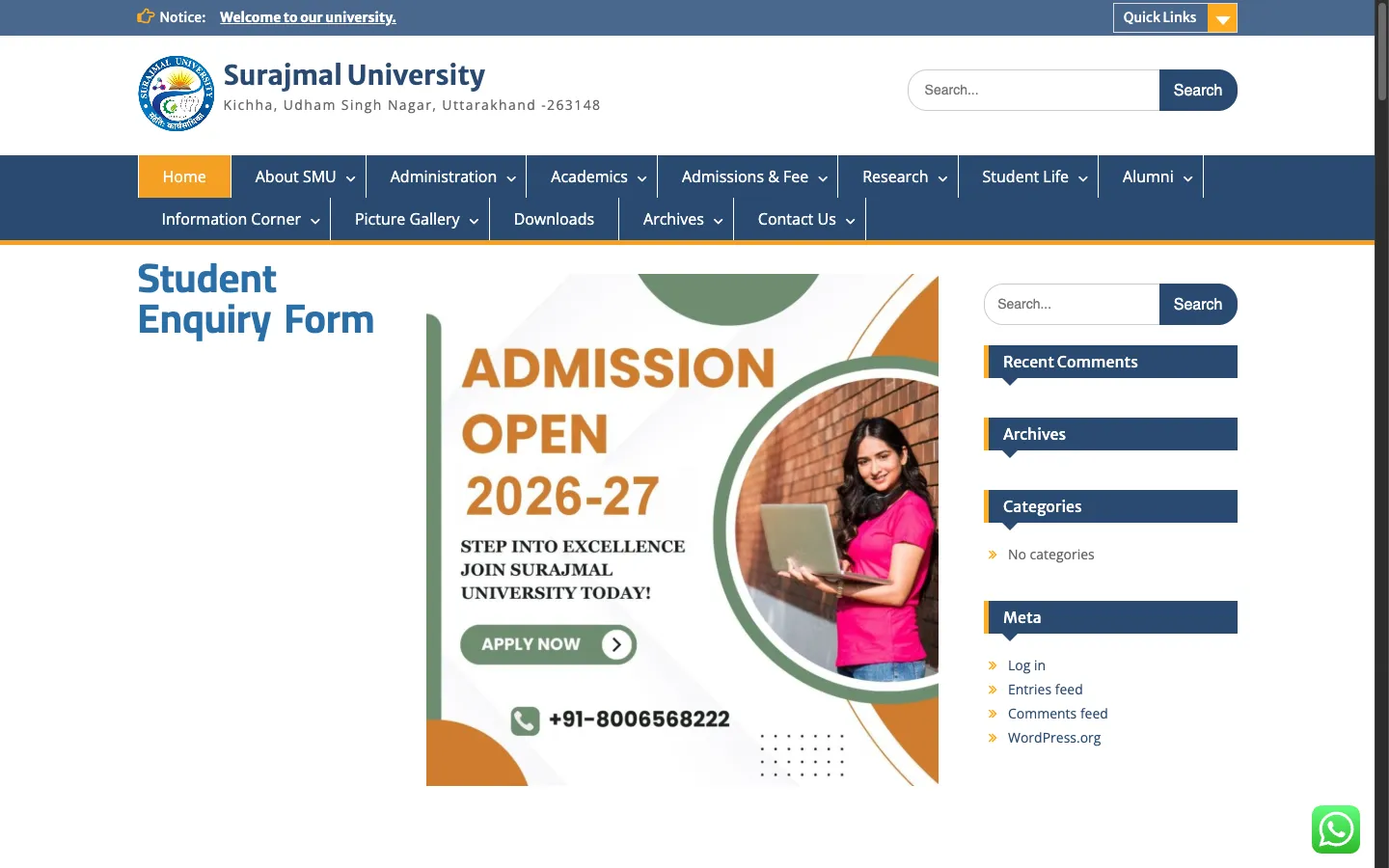
Task: Expand the Academics submenu chevron
Action: click(642, 178)
